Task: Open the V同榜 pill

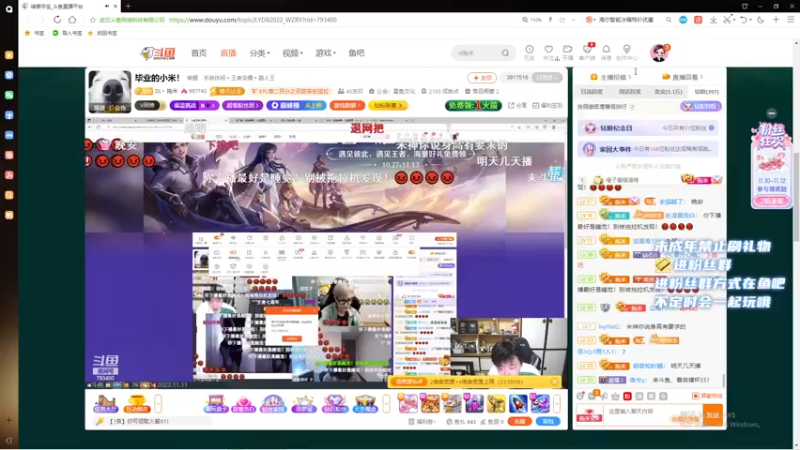Action: [x=149, y=105]
